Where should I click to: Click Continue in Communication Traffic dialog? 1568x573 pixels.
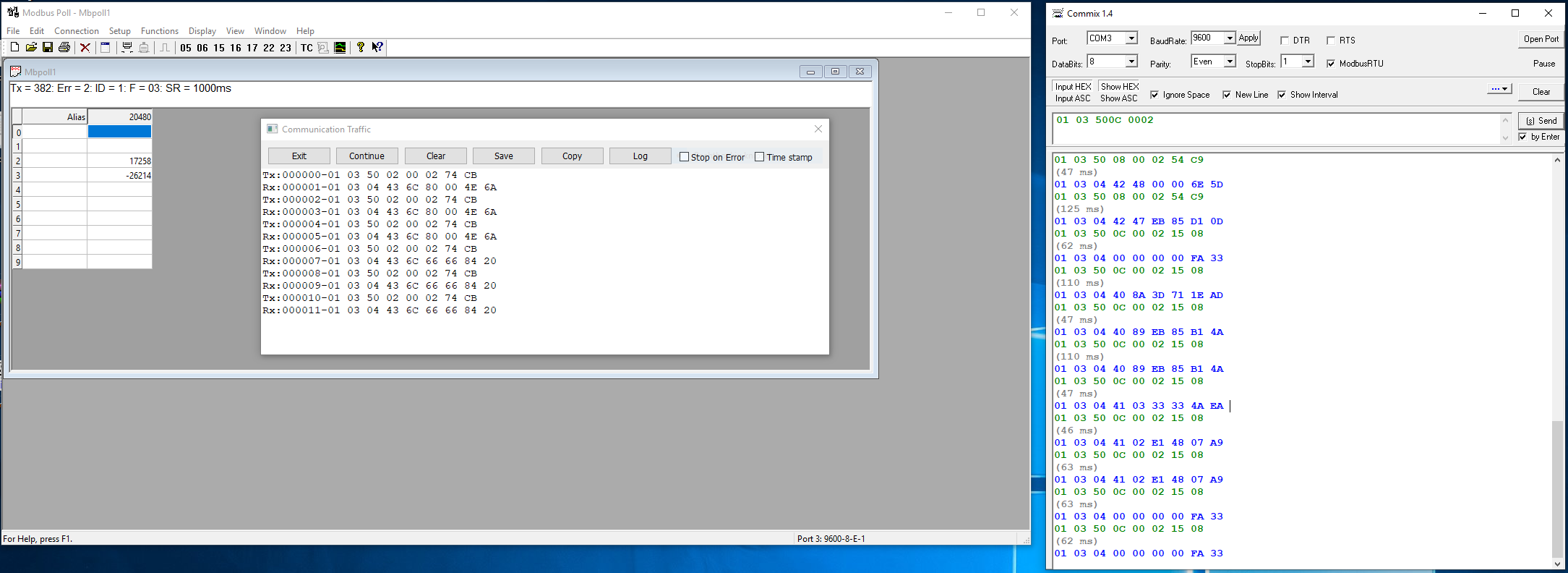click(367, 156)
